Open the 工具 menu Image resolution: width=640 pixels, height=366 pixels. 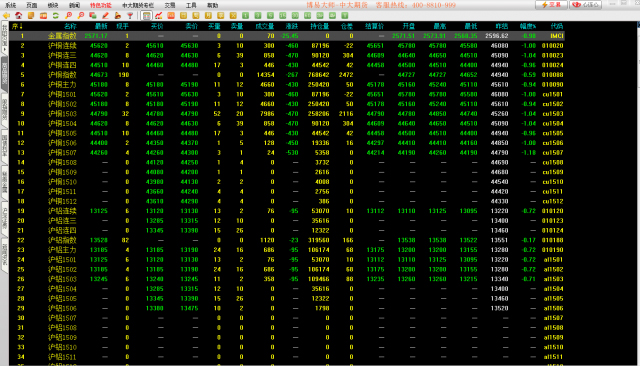click(191, 5)
